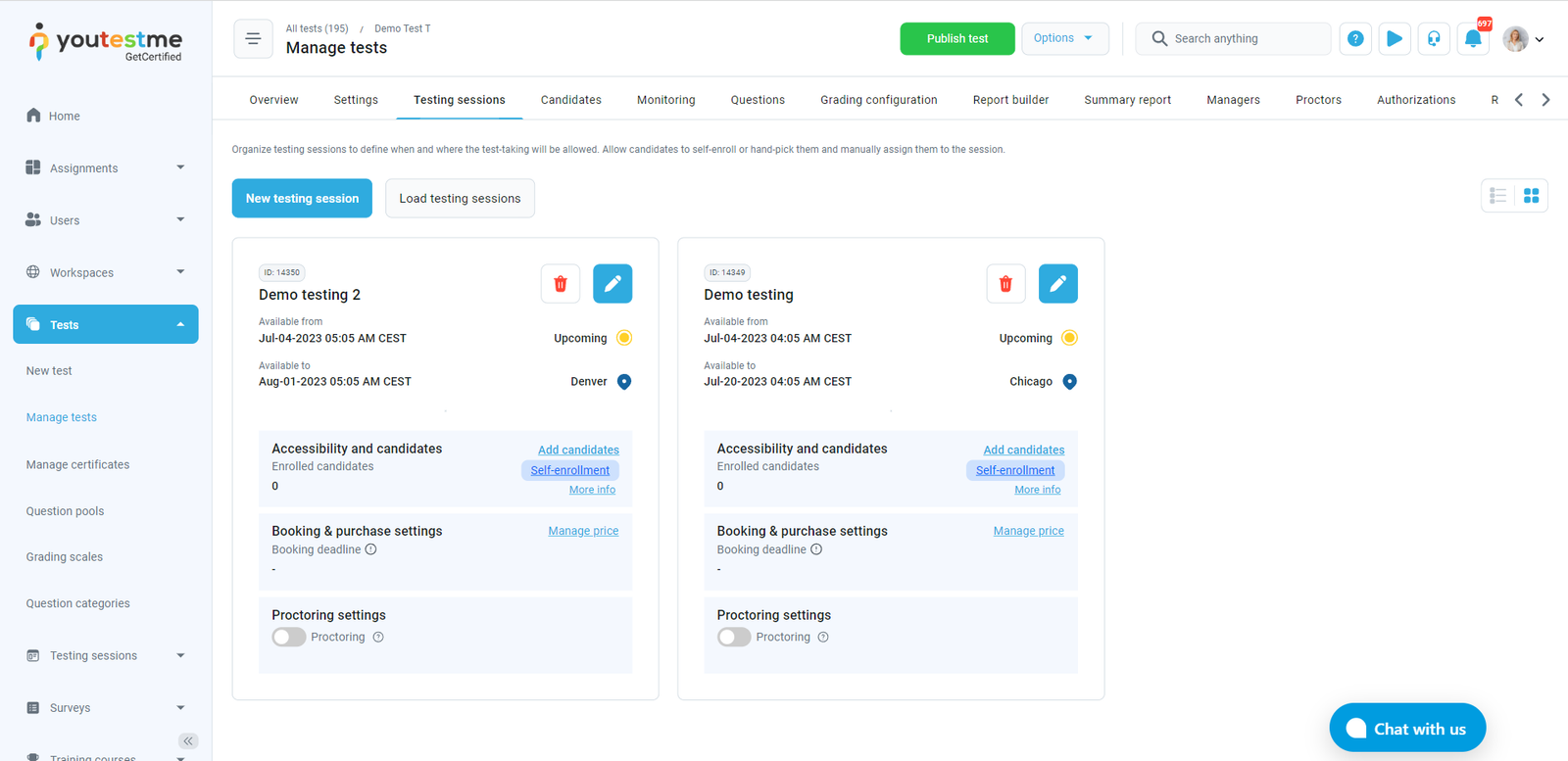Open the Options dropdown
This screenshot has height=761, width=1568.
(1064, 38)
